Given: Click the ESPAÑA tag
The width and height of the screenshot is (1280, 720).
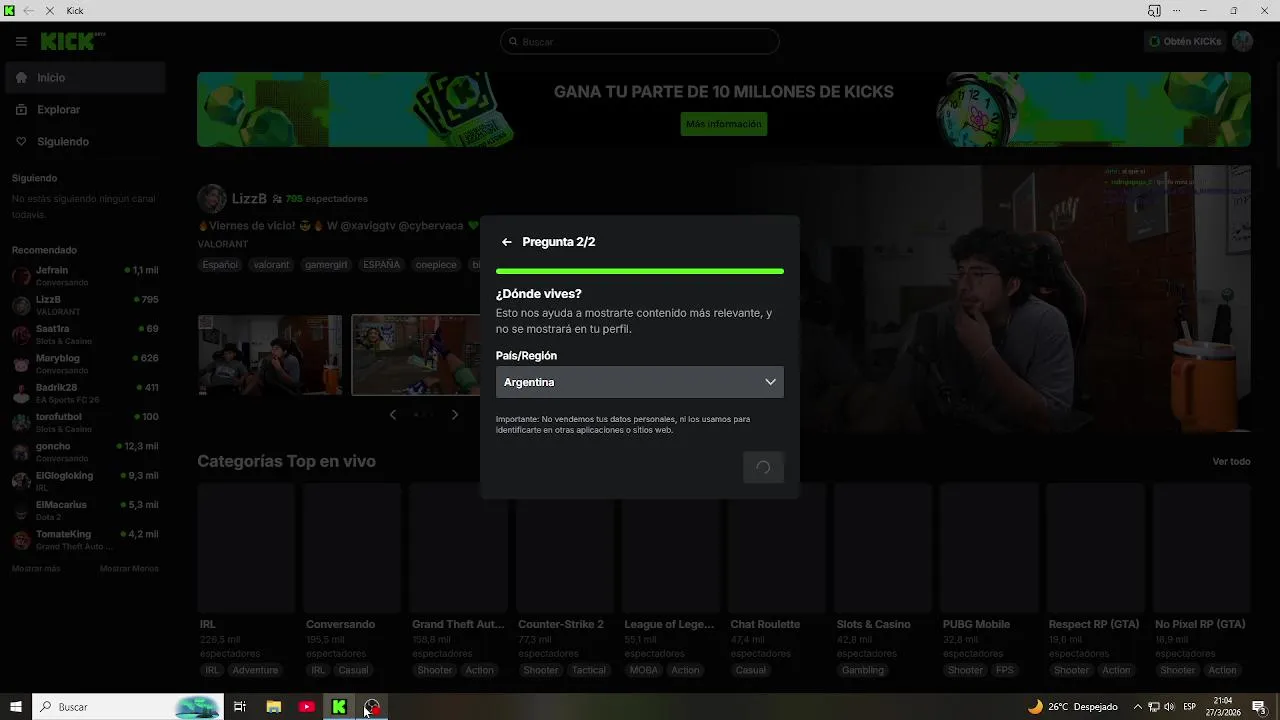Looking at the screenshot, I should (x=381, y=265).
